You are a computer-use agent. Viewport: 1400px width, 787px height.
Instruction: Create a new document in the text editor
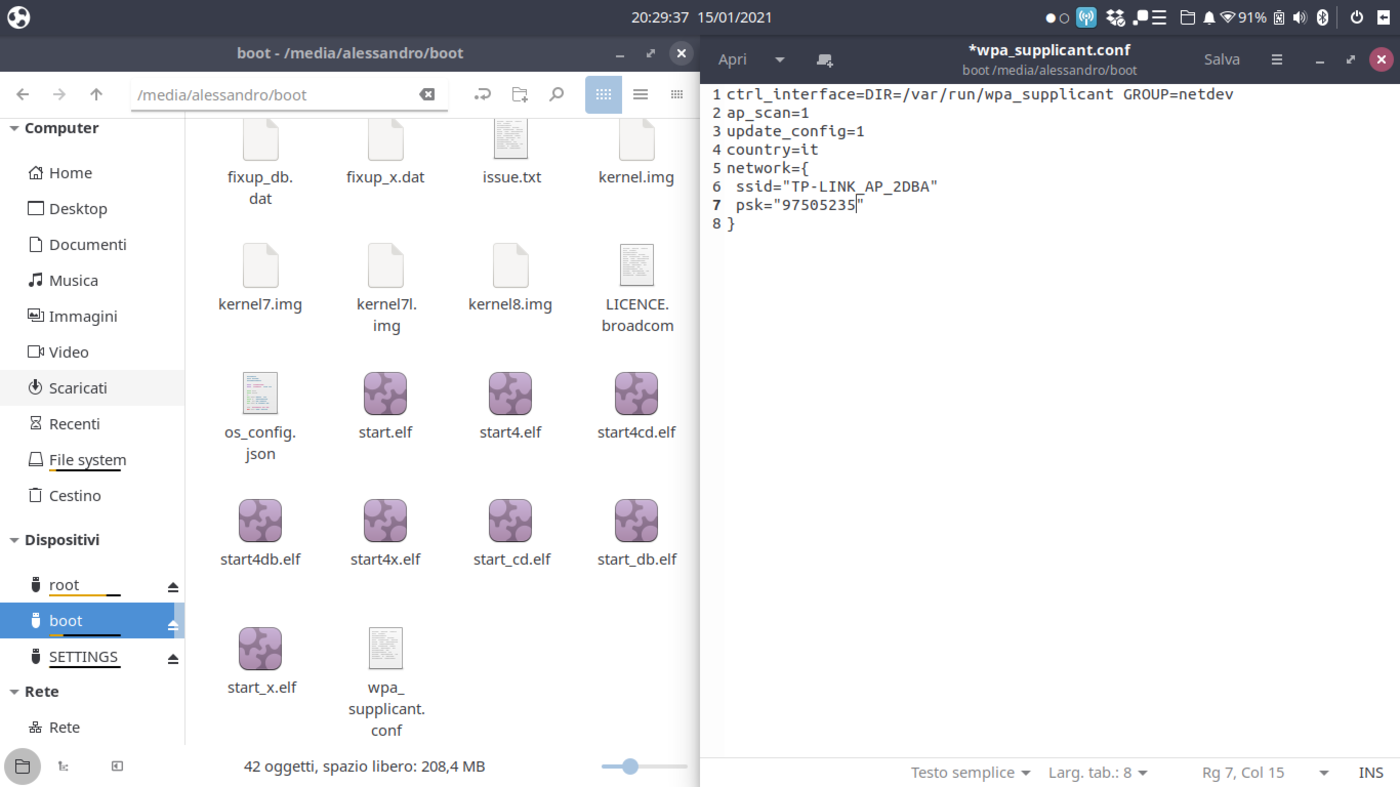point(824,60)
